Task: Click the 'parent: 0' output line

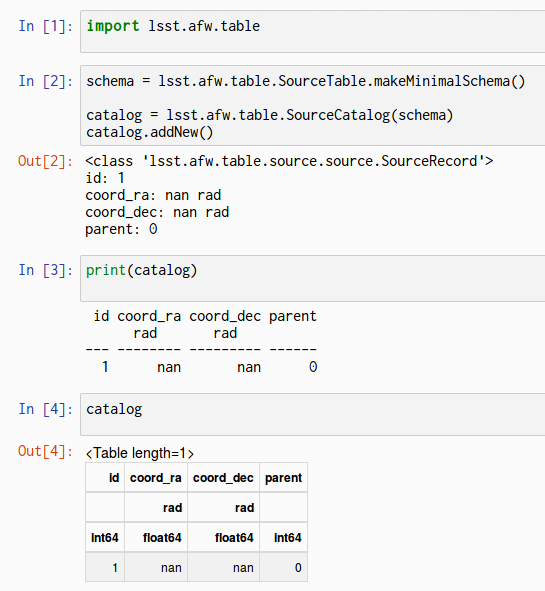Action: (121, 229)
